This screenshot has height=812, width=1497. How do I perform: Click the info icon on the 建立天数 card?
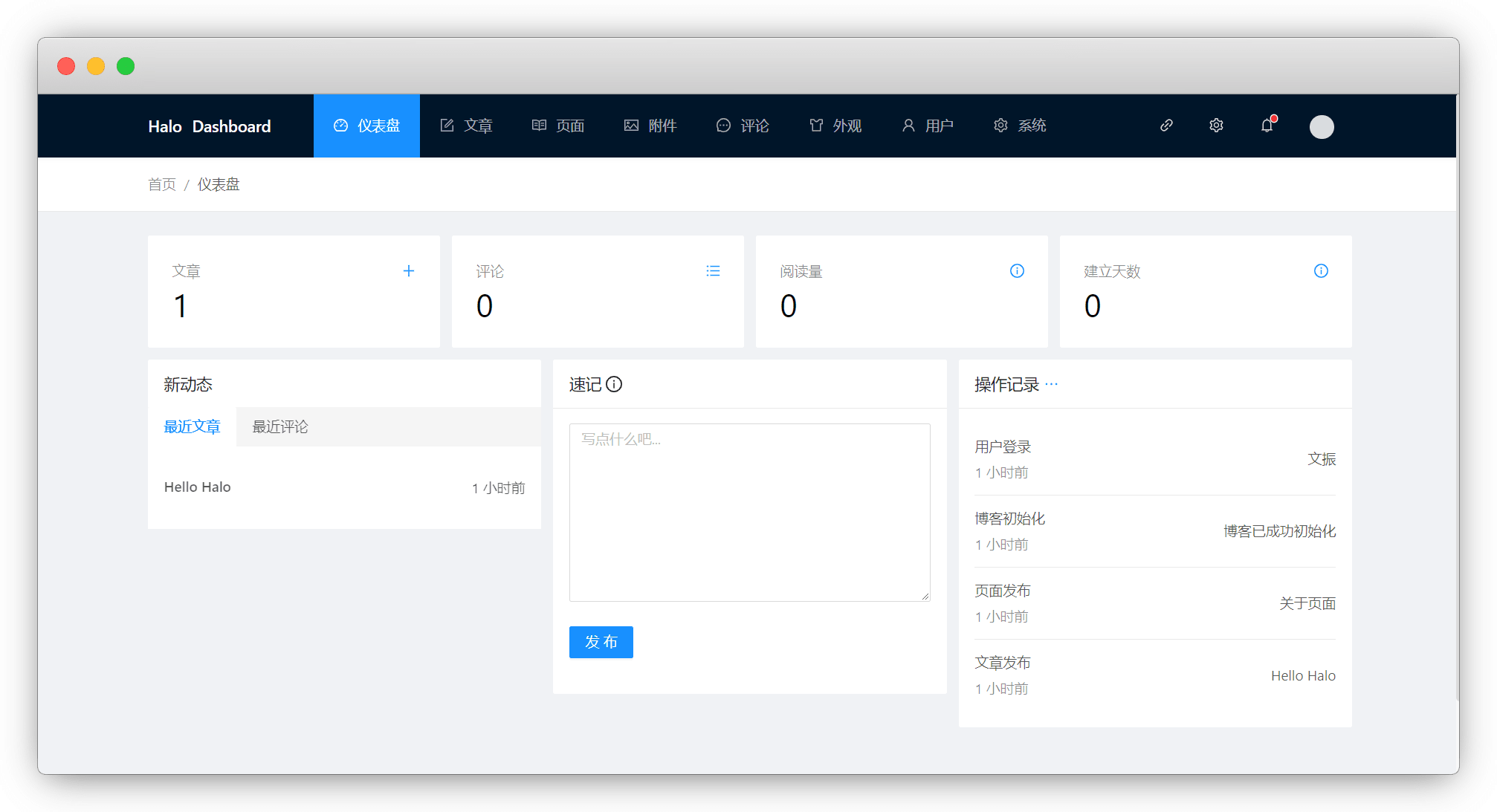pyautogui.click(x=1321, y=271)
